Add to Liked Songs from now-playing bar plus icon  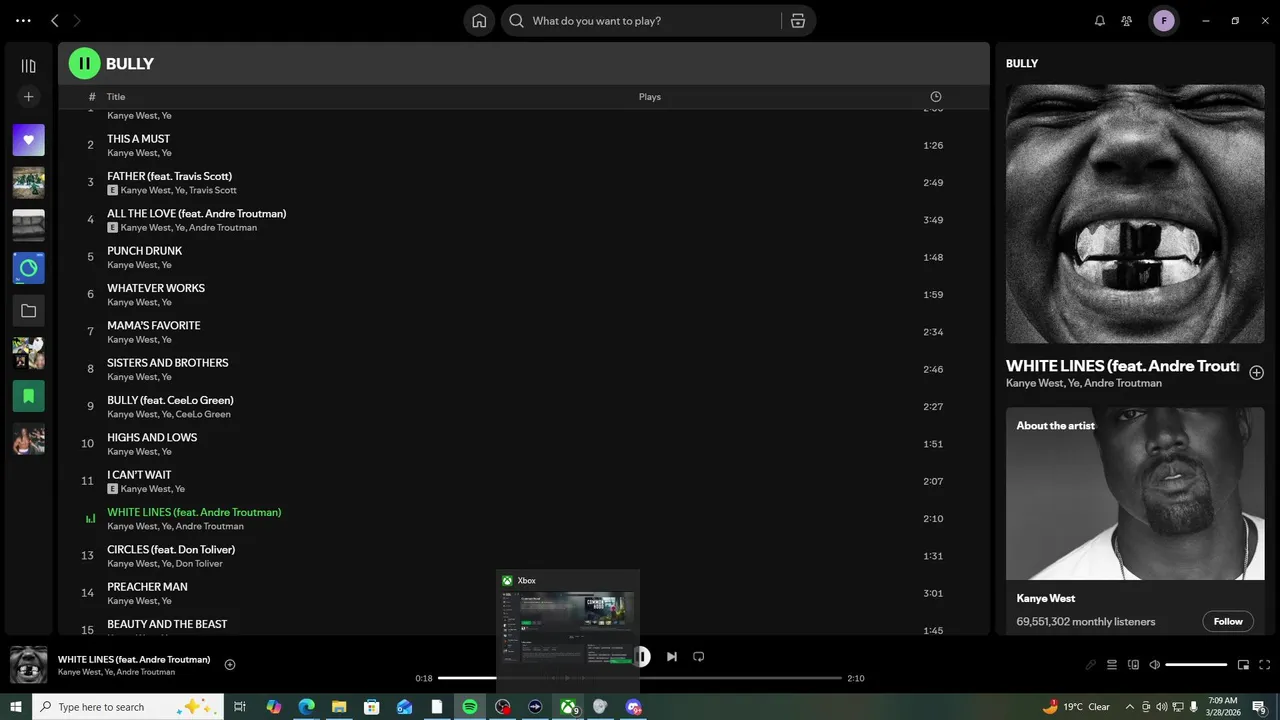click(x=230, y=665)
